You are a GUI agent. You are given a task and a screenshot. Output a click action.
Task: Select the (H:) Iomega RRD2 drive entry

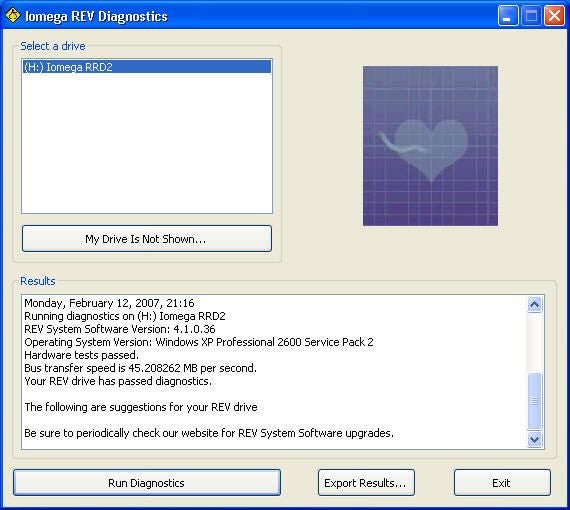coord(147,67)
